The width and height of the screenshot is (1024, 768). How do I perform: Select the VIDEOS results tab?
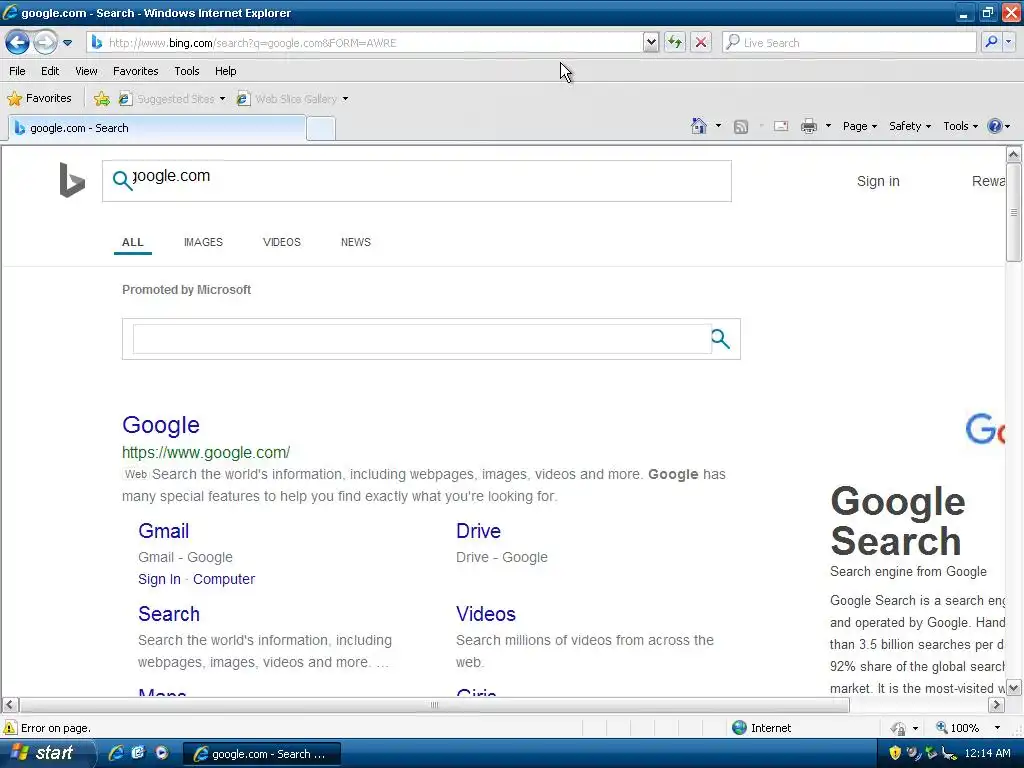point(281,242)
